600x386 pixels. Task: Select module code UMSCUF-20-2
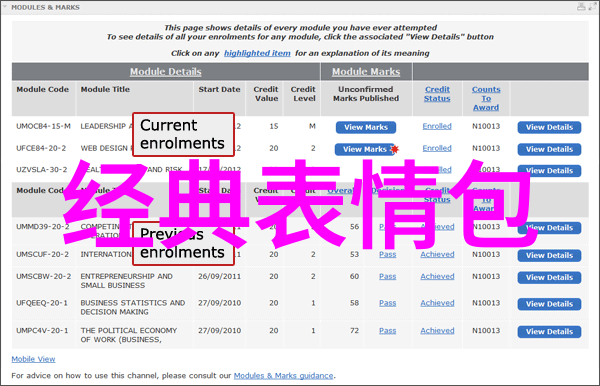coord(42,254)
